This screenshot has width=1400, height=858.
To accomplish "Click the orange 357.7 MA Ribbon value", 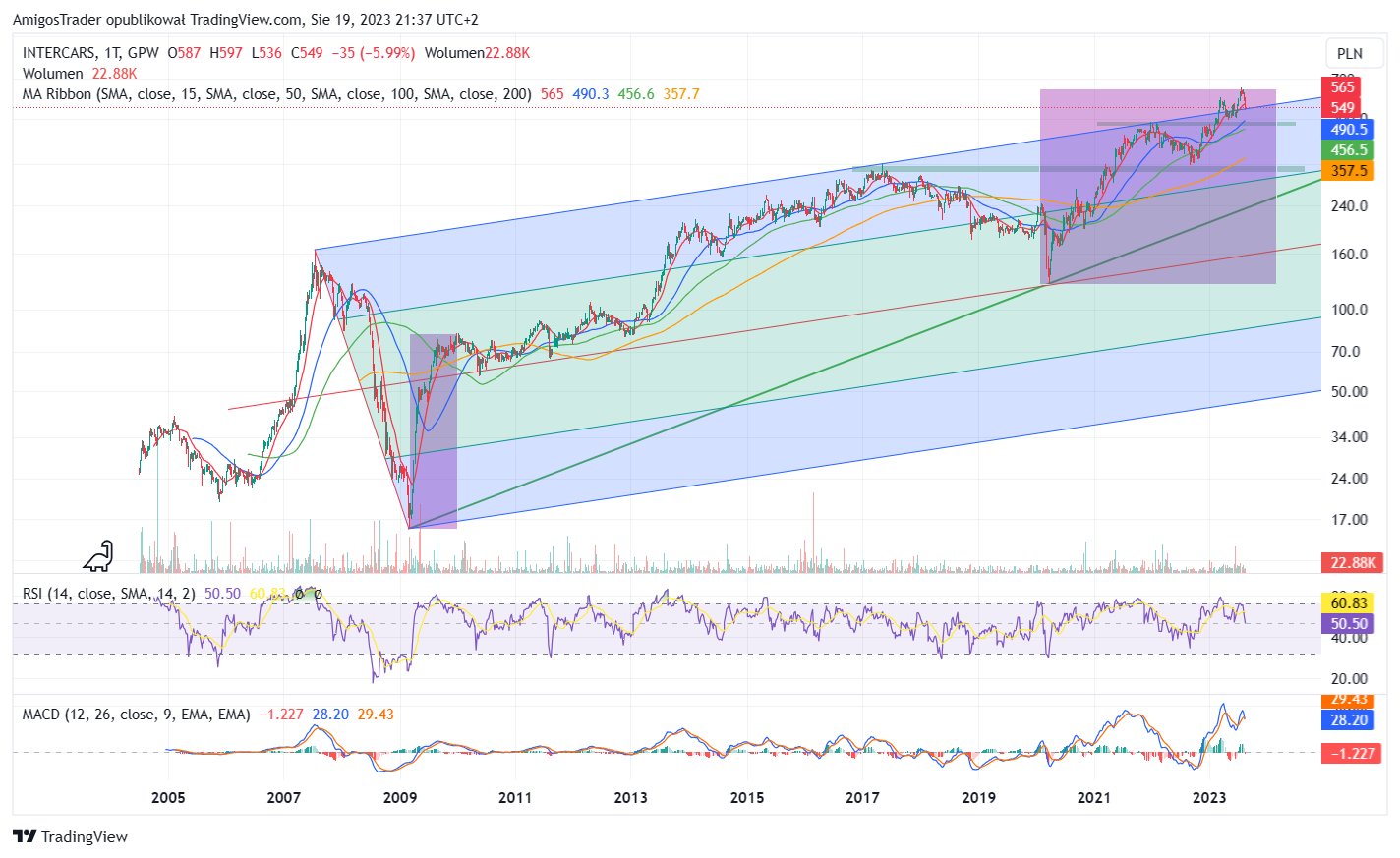I will 681,94.
